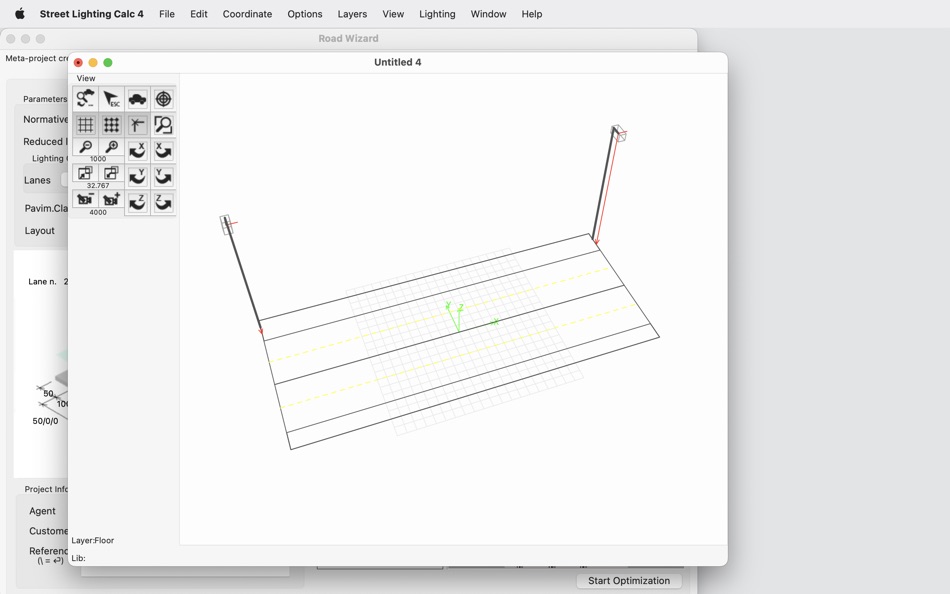The image size is (950, 594).
Task: Click the car driver-view icon
Action: click(138, 98)
